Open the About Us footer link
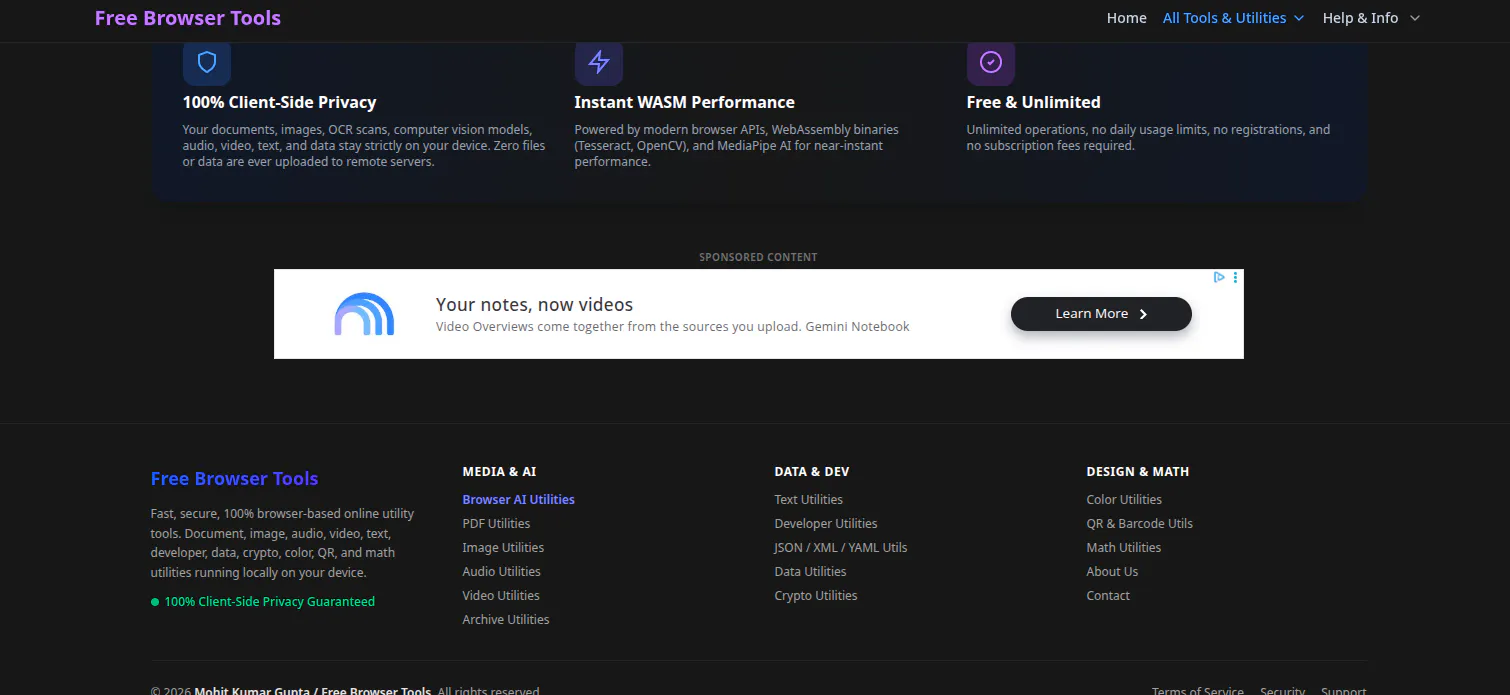The width and height of the screenshot is (1510, 695). [1112, 572]
